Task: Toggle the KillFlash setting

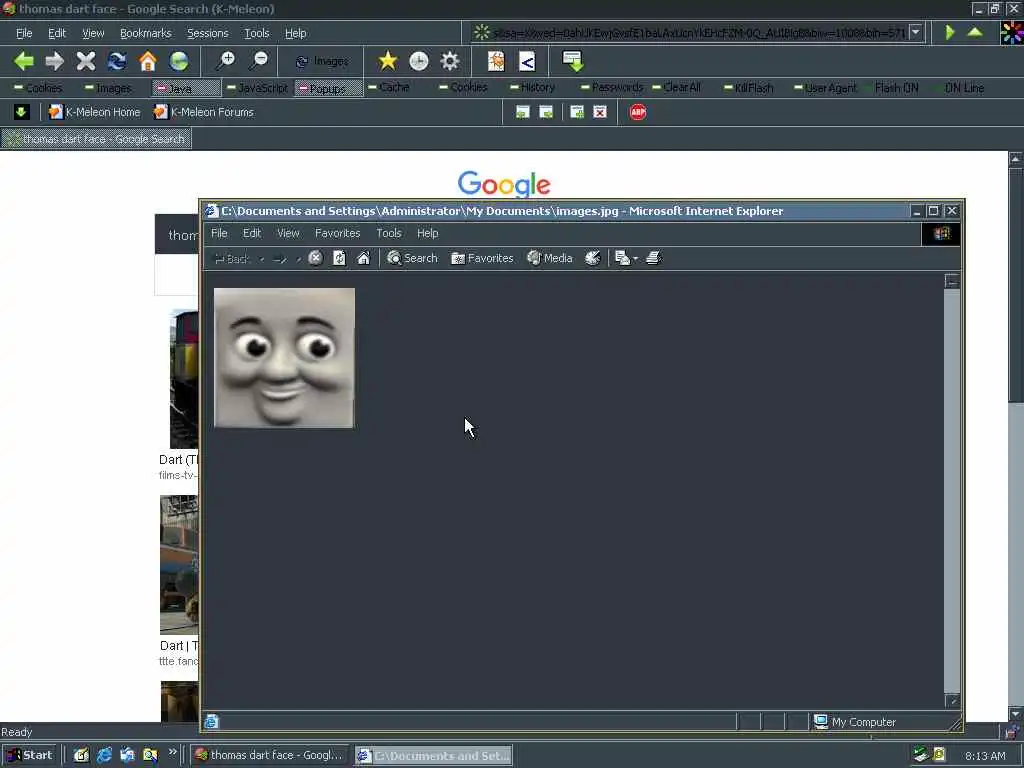Action: click(x=749, y=88)
